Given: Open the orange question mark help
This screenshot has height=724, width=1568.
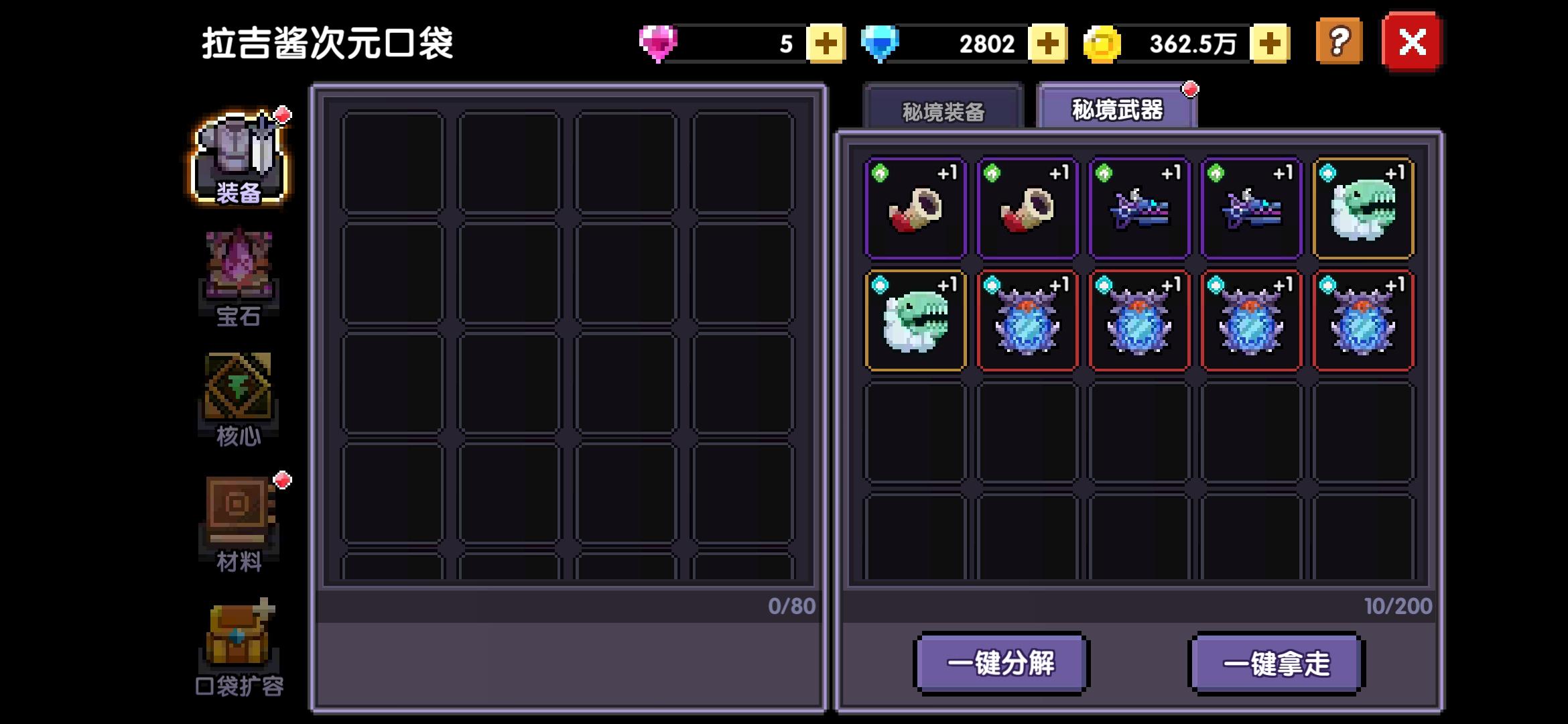Looking at the screenshot, I should coord(1339,42).
